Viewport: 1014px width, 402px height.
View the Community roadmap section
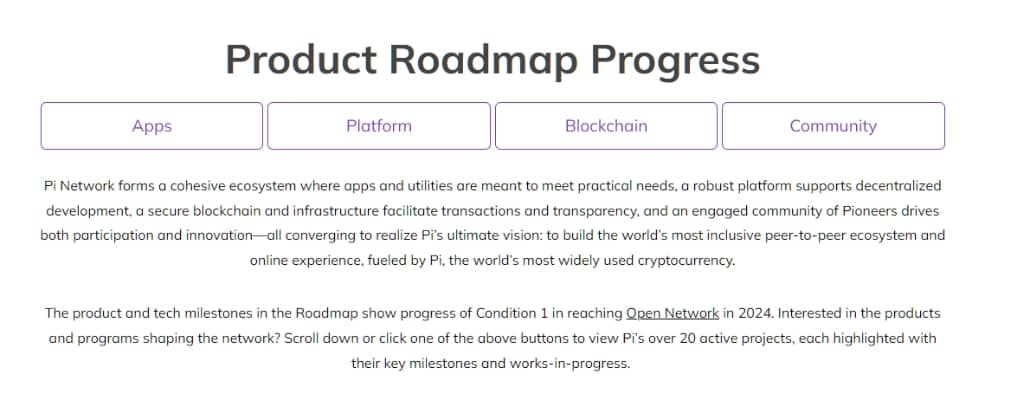(x=833, y=126)
